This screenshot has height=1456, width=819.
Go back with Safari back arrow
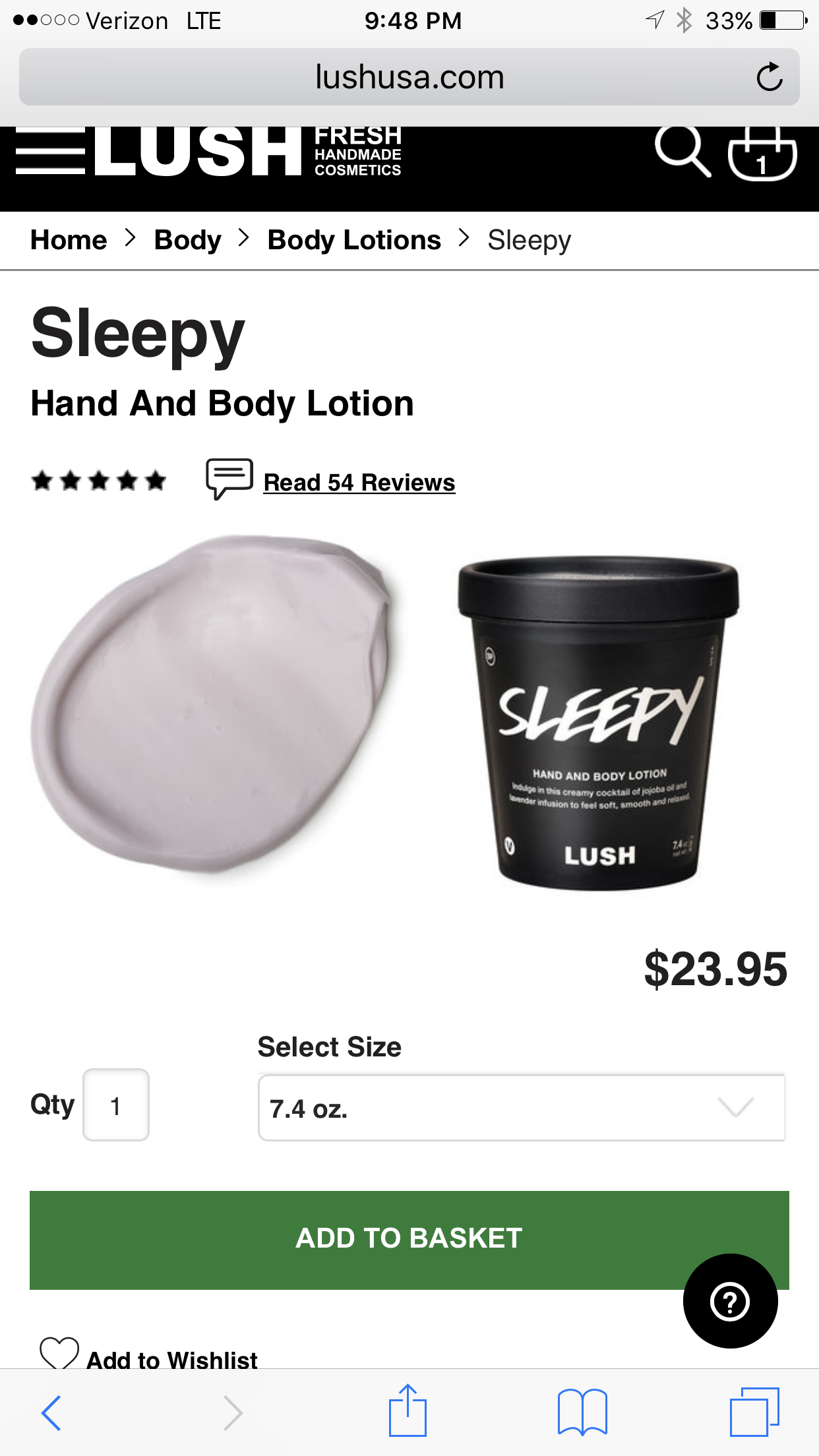tap(51, 1412)
